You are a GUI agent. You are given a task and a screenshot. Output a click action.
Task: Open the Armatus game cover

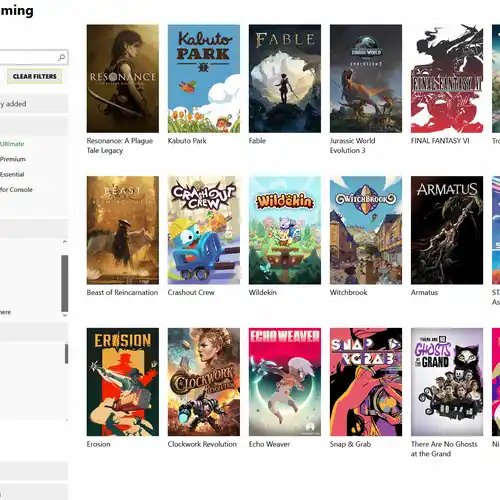point(447,230)
